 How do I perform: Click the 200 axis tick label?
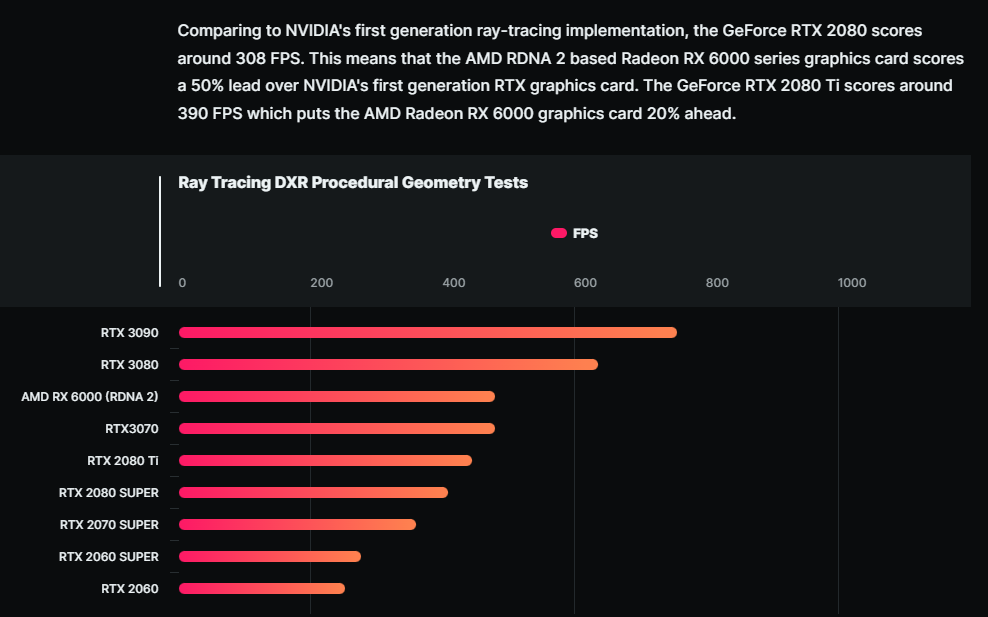click(x=321, y=283)
